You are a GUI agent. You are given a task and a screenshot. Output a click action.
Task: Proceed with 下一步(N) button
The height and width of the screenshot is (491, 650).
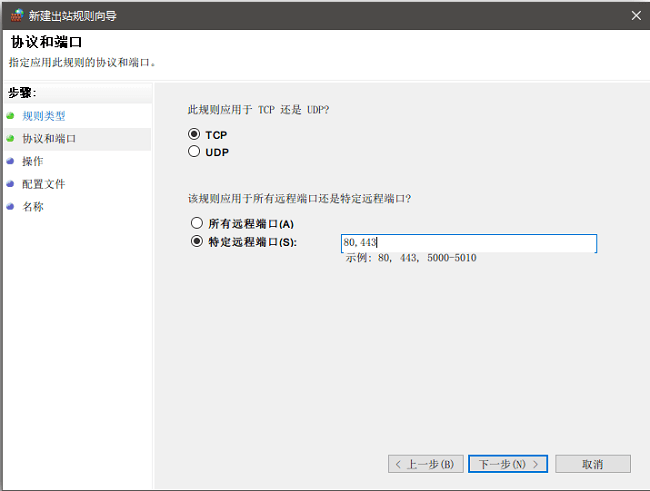click(x=508, y=464)
